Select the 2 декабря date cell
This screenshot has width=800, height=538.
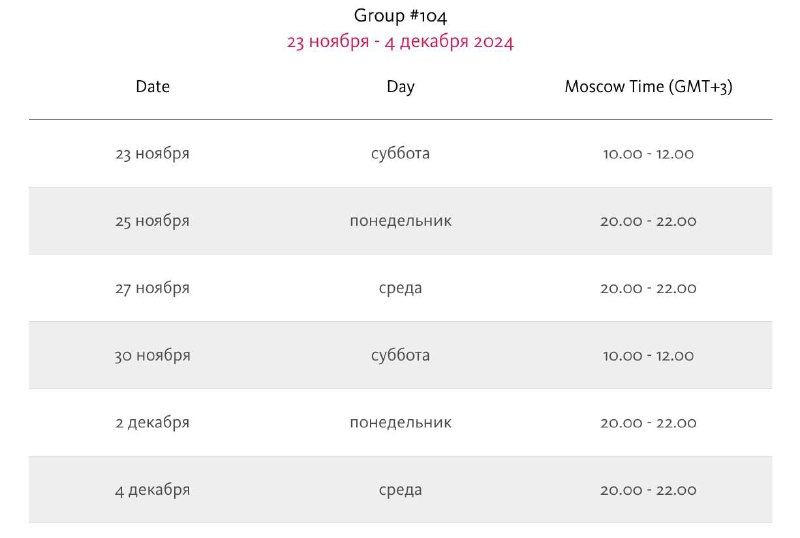coord(153,423)
